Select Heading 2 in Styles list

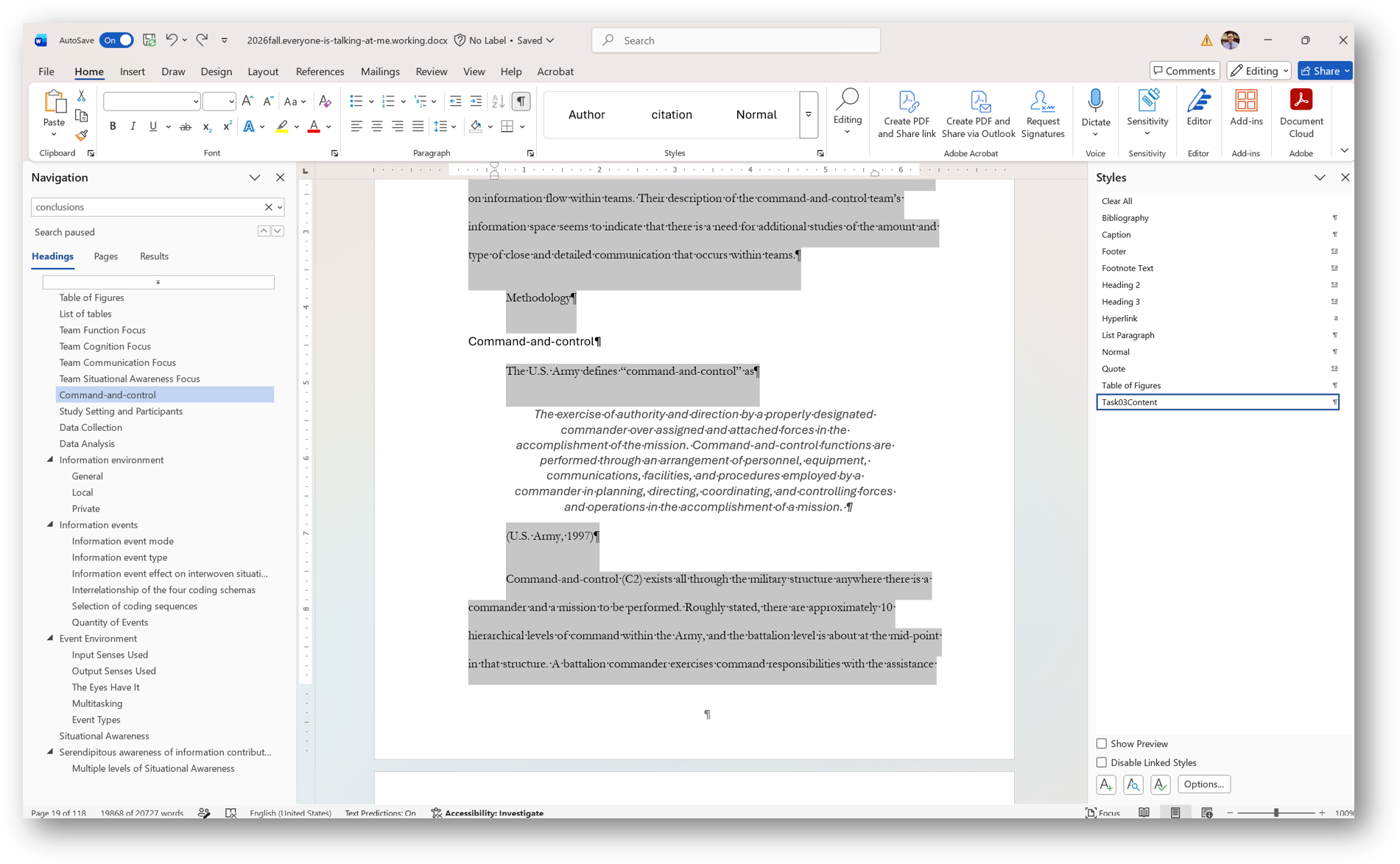click(1217, 285)
